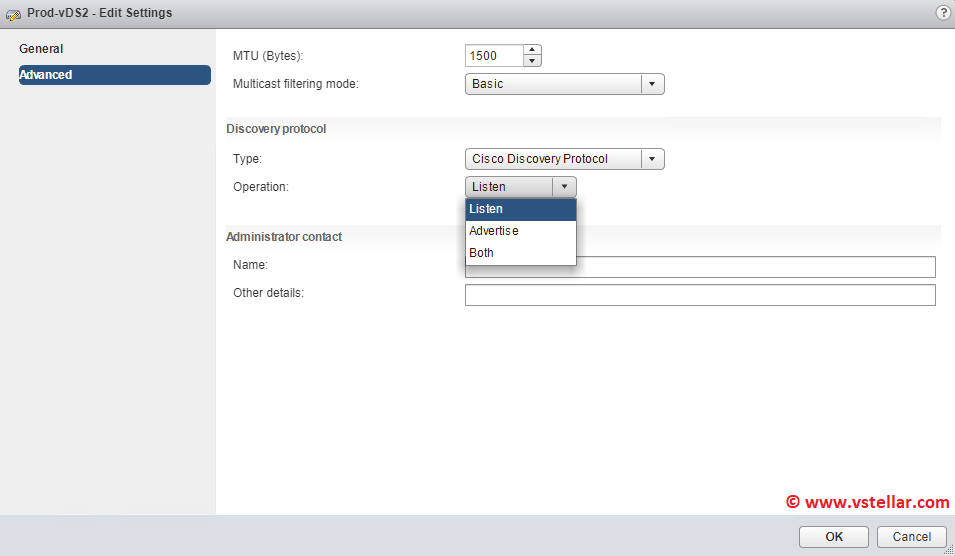Viewport: 955px width, 556px height.
Task: Collapse the Operation dropdown using its arrow
Action: click(x=564, y=187)
